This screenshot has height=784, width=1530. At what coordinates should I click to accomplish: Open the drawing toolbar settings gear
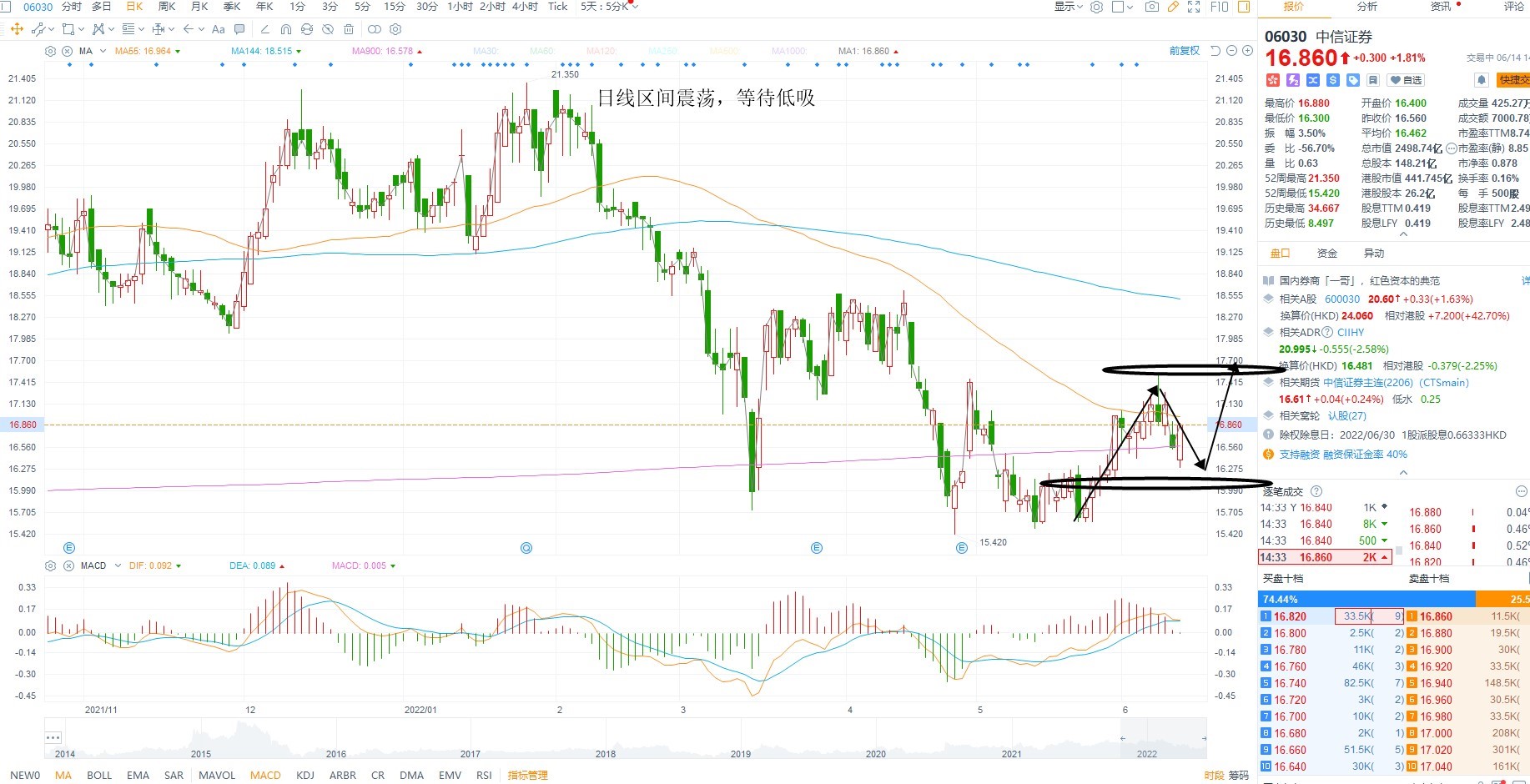(x=395, y=29)
